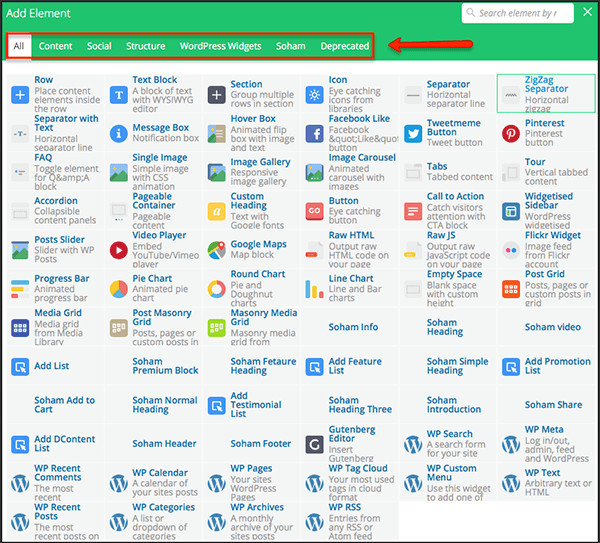600x543 pixels.
Task: Select the Single Image picture icon
Action: pos(119,173)
